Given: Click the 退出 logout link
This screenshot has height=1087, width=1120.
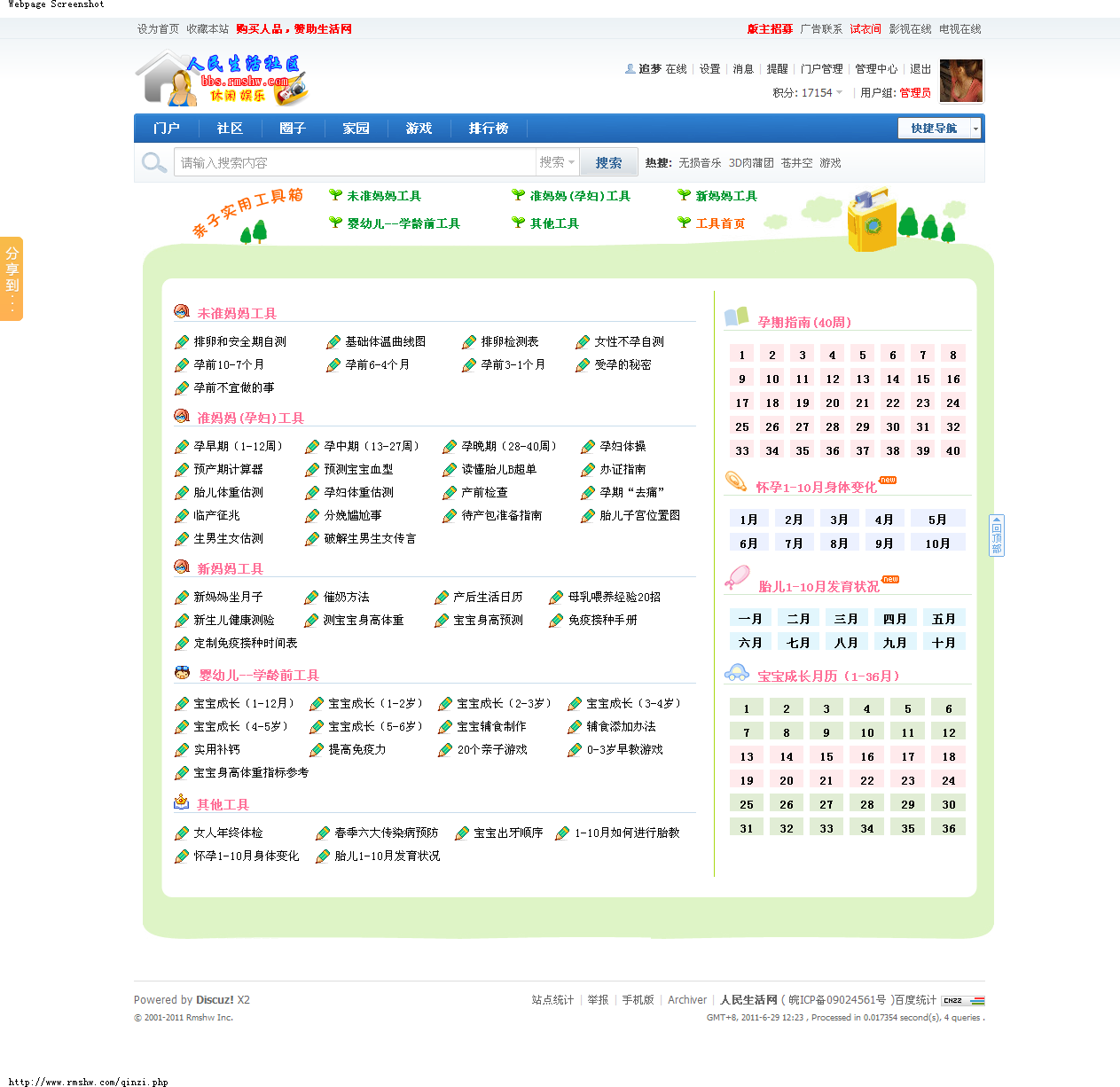Looking at the screenshot, I should click(920, 68).
